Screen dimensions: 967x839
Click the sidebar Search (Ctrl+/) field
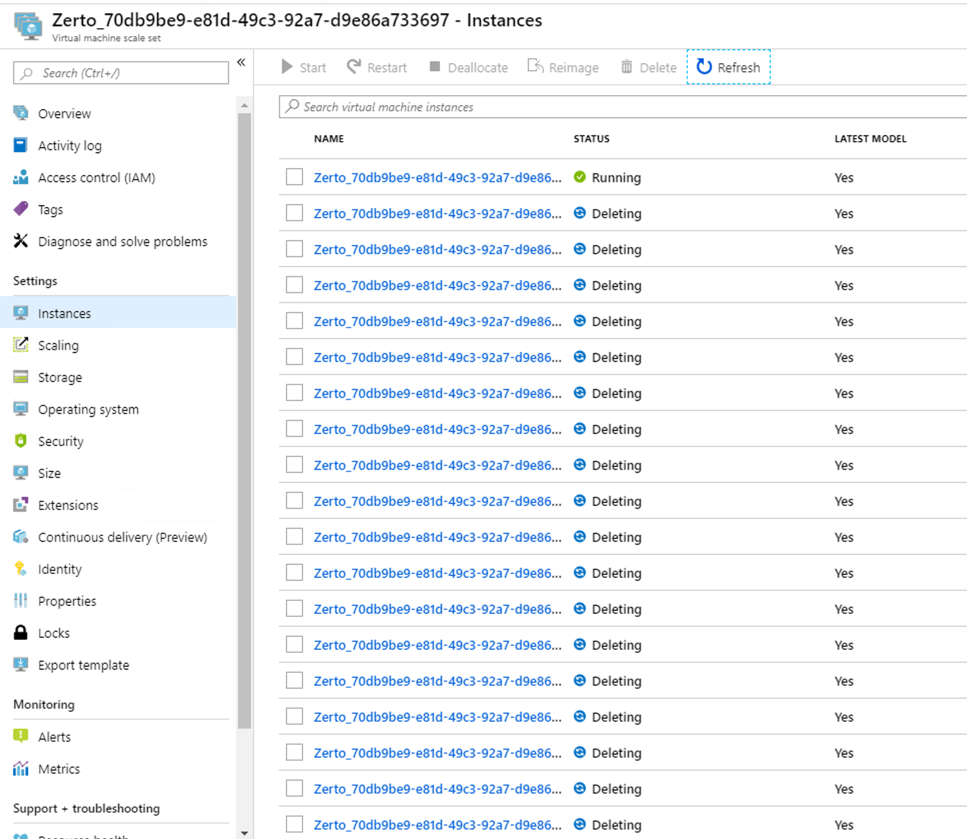click(121, 73)
